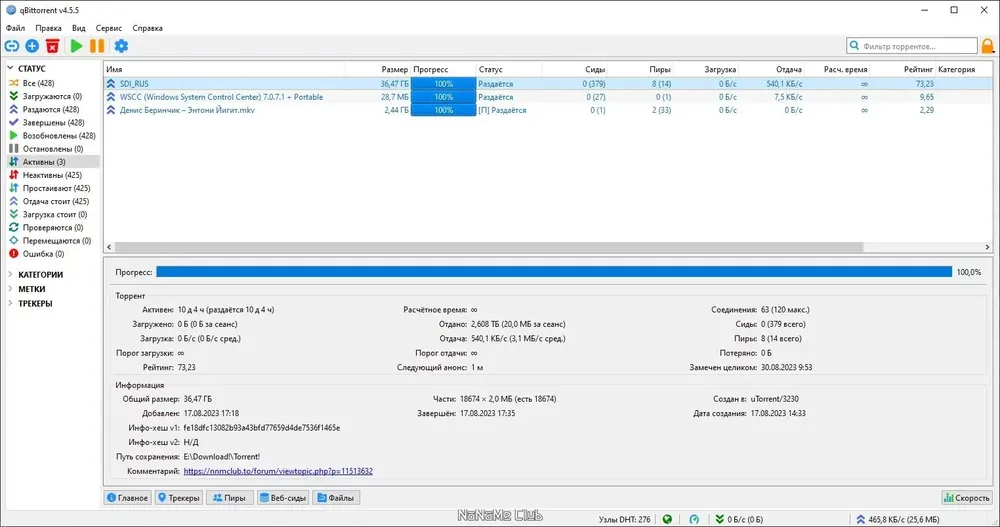Click the Скорость button
1000x527 pixels.
click(967, 498)
